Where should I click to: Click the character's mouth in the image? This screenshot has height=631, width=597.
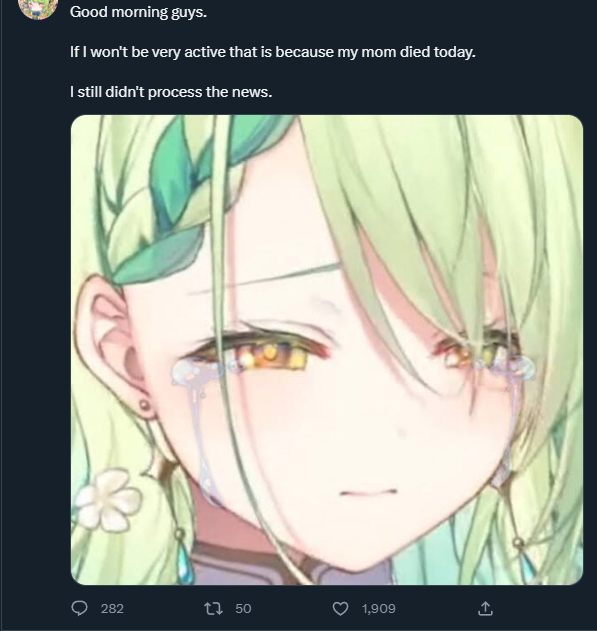click(x=369, y=492)
